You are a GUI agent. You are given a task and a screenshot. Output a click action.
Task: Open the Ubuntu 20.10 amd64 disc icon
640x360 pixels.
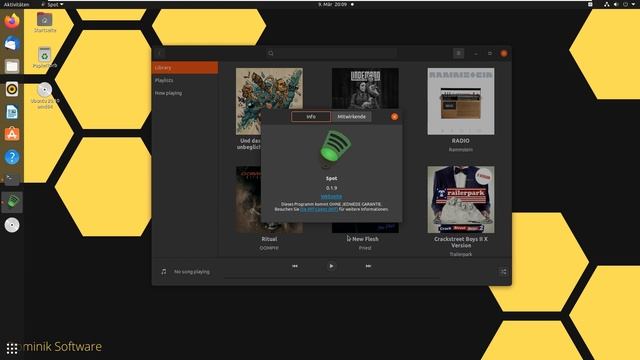tap(45, 96)
